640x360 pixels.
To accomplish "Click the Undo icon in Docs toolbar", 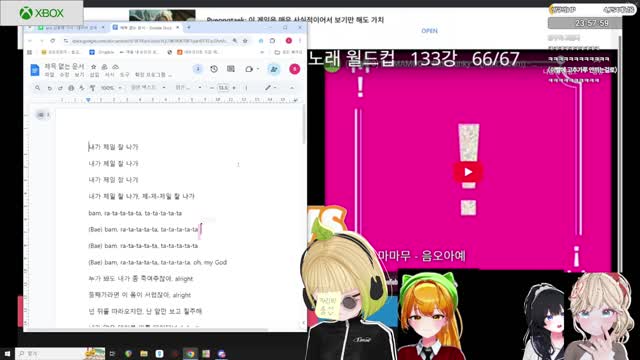I will (x=49, y=88).
